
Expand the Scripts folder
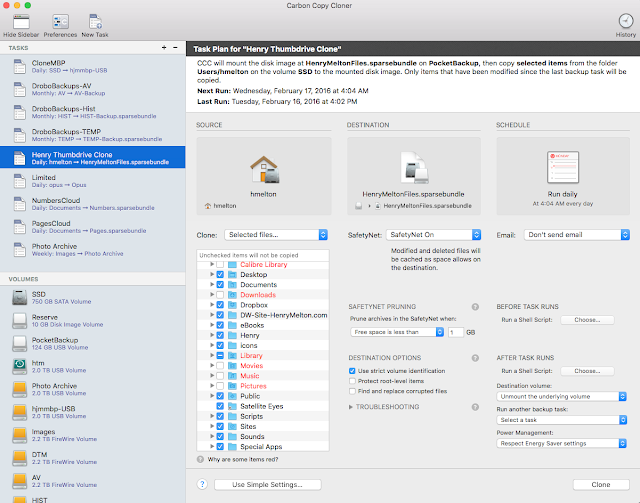212,416
